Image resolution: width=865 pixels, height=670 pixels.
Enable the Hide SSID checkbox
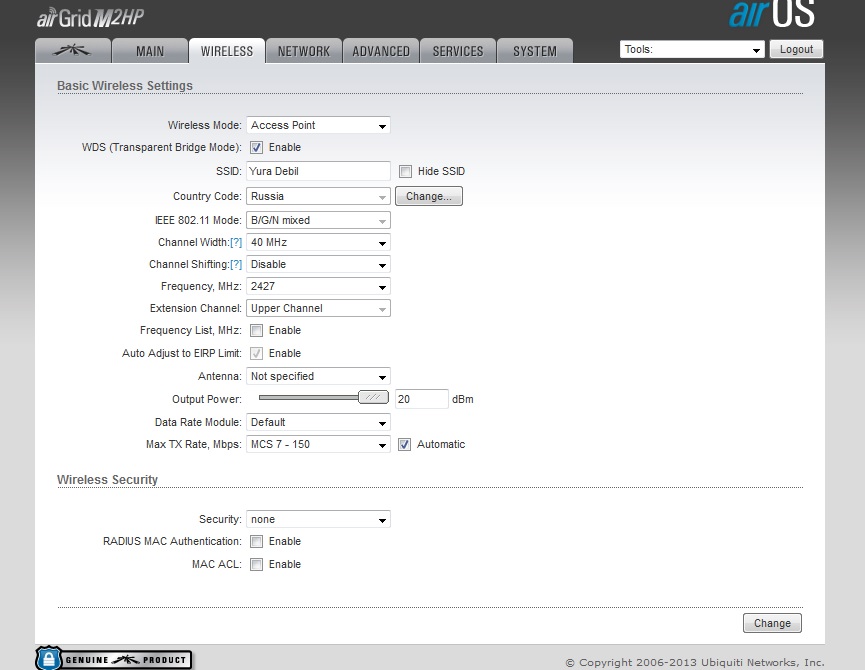pos(405,171)
